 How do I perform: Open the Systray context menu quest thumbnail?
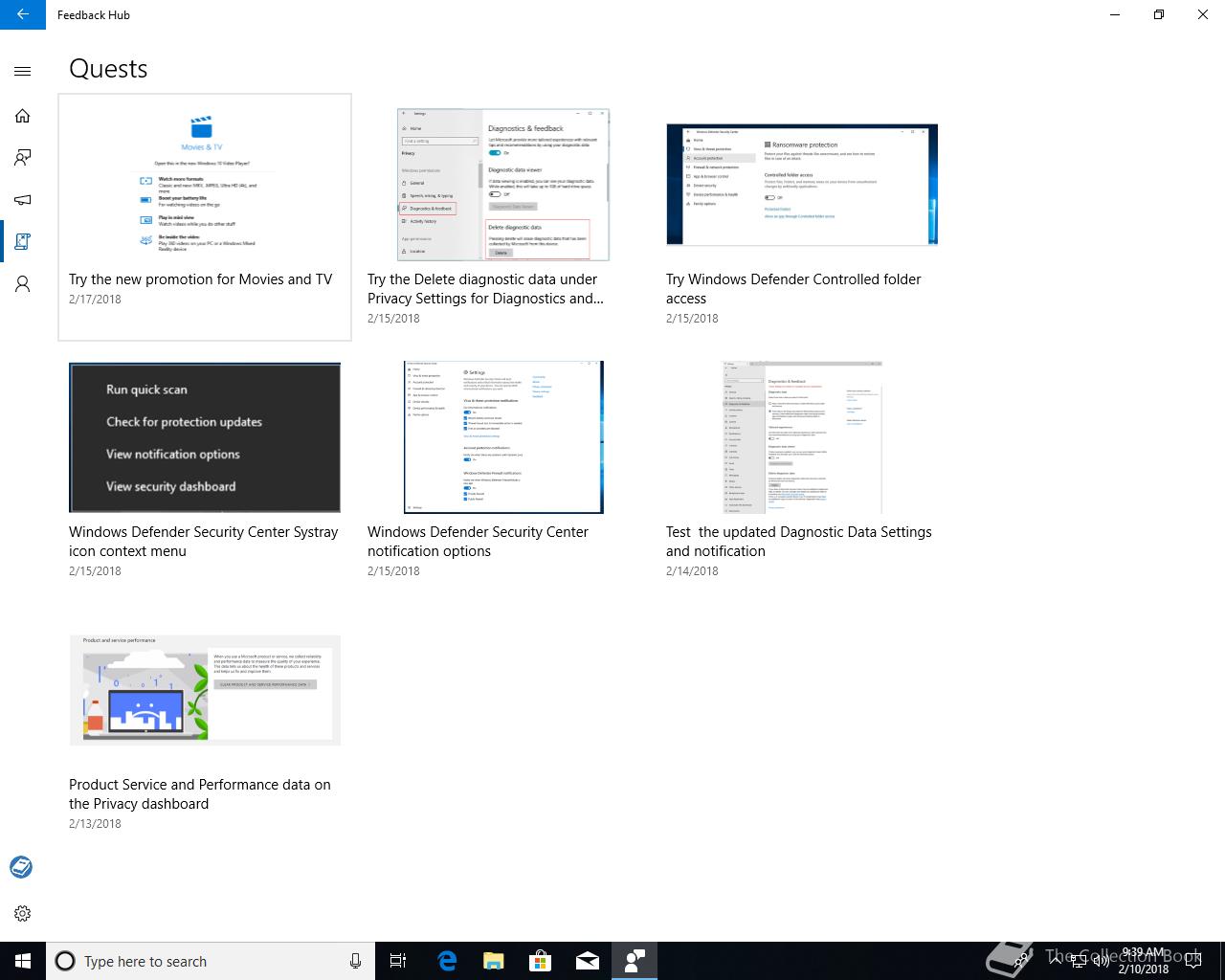(x=205, y=437)
